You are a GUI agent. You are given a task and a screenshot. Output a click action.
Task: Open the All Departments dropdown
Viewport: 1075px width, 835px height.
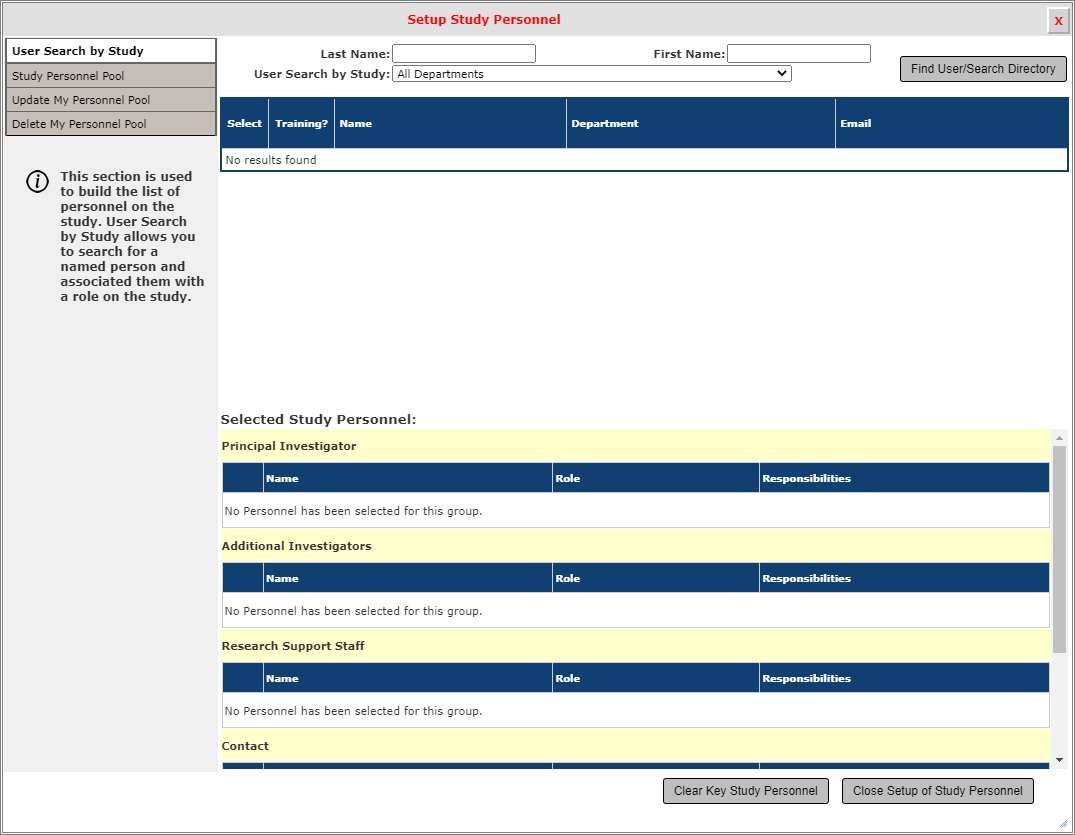(592, 73)
